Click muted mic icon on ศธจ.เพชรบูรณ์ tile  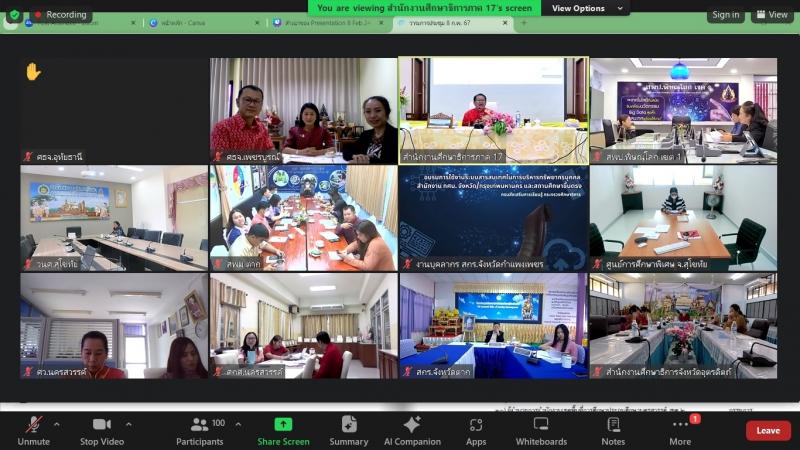[218, 157]
